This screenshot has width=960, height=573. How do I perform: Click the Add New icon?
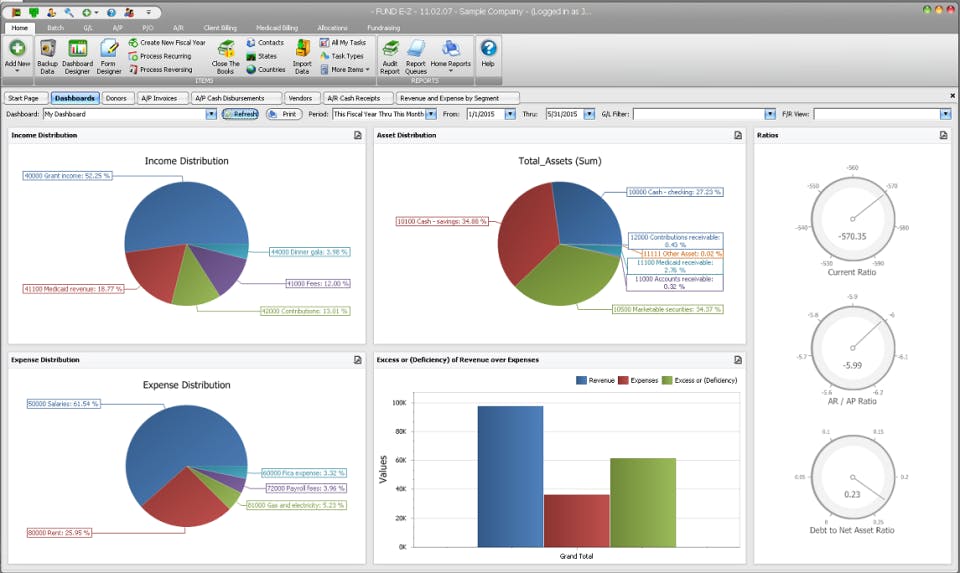click(x=17, y=48)
